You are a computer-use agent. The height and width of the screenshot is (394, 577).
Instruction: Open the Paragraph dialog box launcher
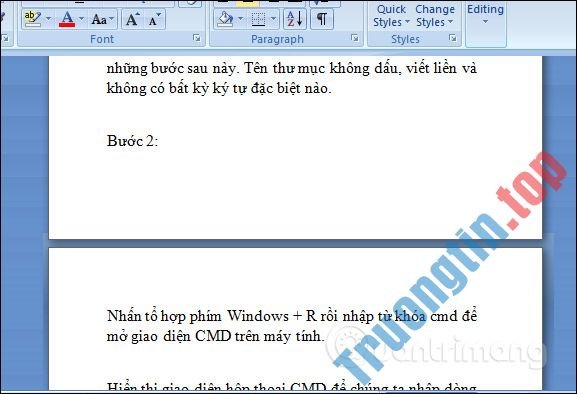[355, 38]
